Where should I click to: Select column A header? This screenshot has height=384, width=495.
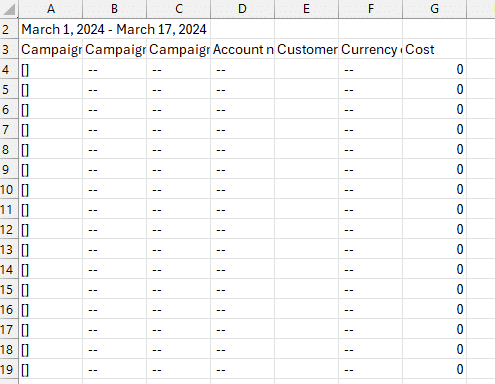pyautogui.click(x=50, y=9)
